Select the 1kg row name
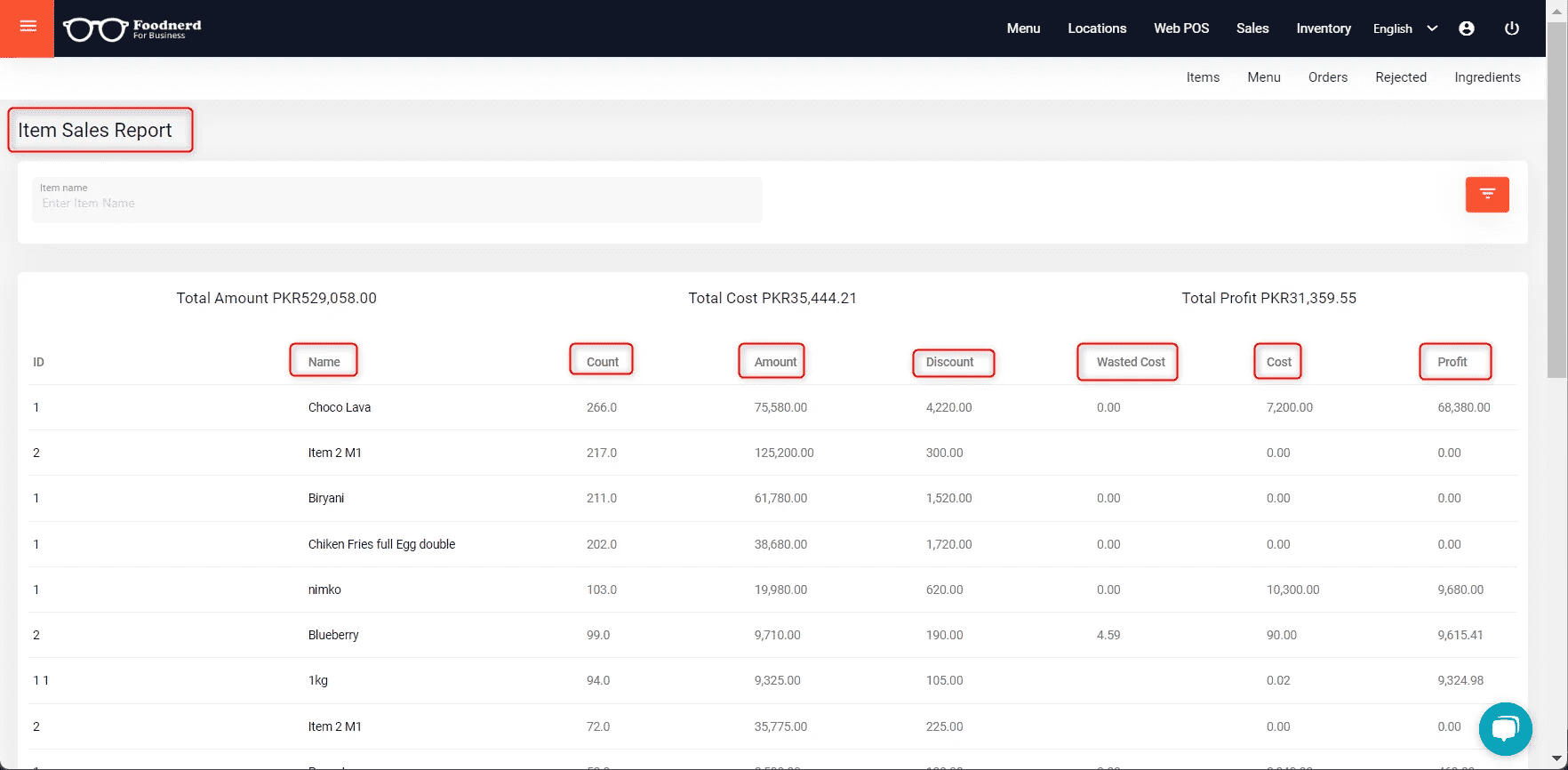The height and width of the screenshot is (770, 1568). pos(318,680)
